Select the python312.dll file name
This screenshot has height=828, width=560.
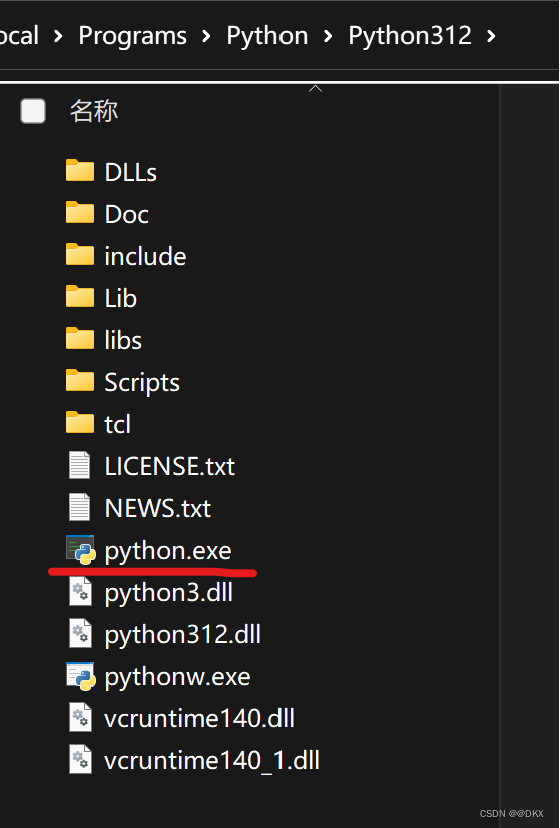[x=183, y=635]
